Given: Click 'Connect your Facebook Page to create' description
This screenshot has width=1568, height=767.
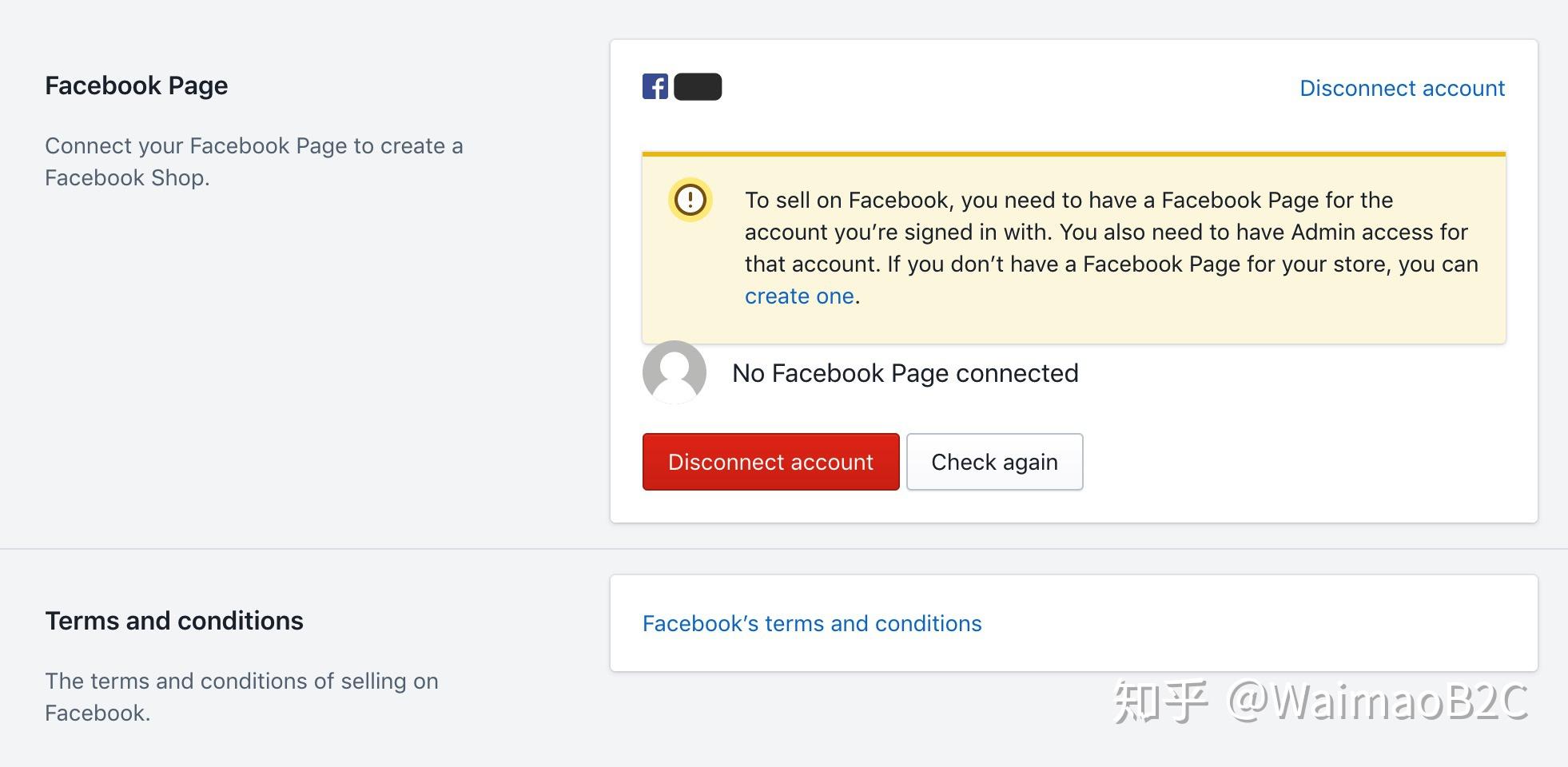Looking at the screenshot, I should pos(254,161).
